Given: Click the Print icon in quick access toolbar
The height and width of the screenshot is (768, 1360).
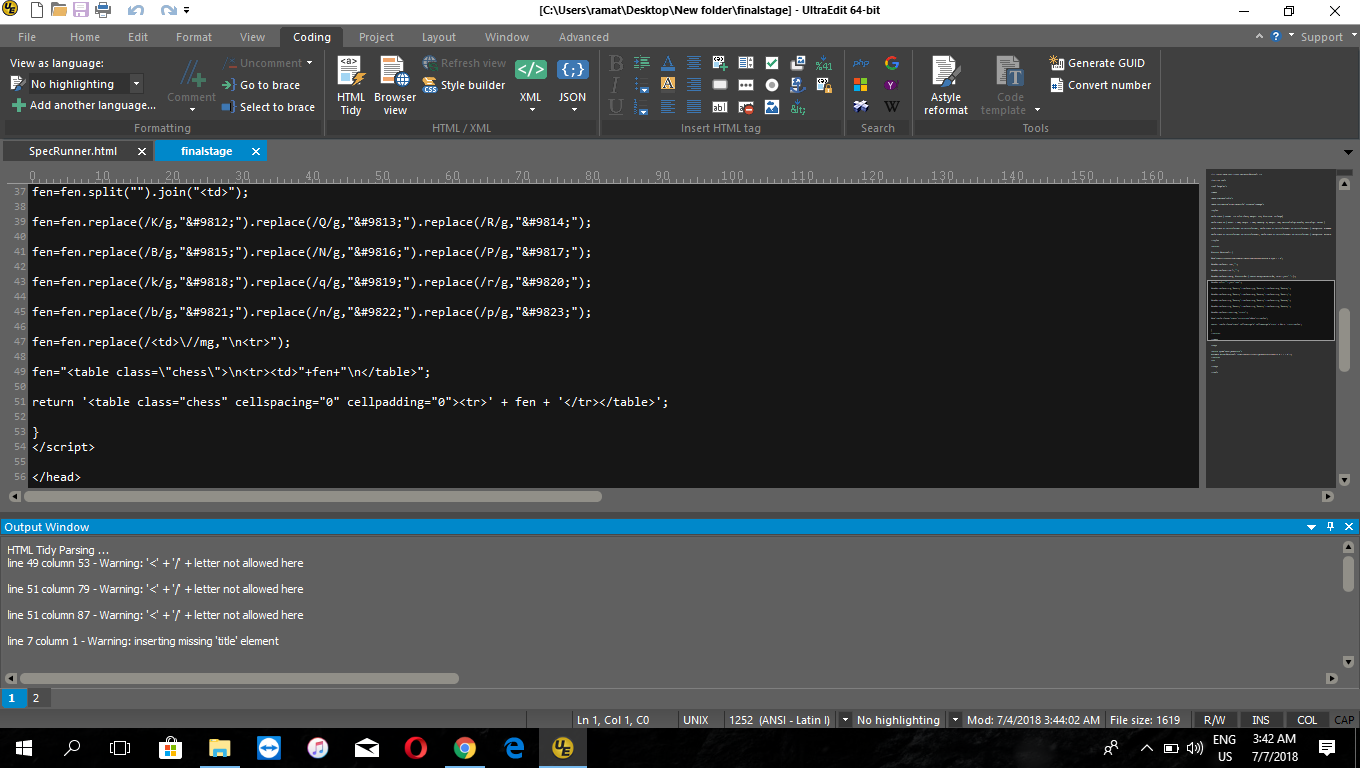Looking at the screenshot, I should pos(103,10).
